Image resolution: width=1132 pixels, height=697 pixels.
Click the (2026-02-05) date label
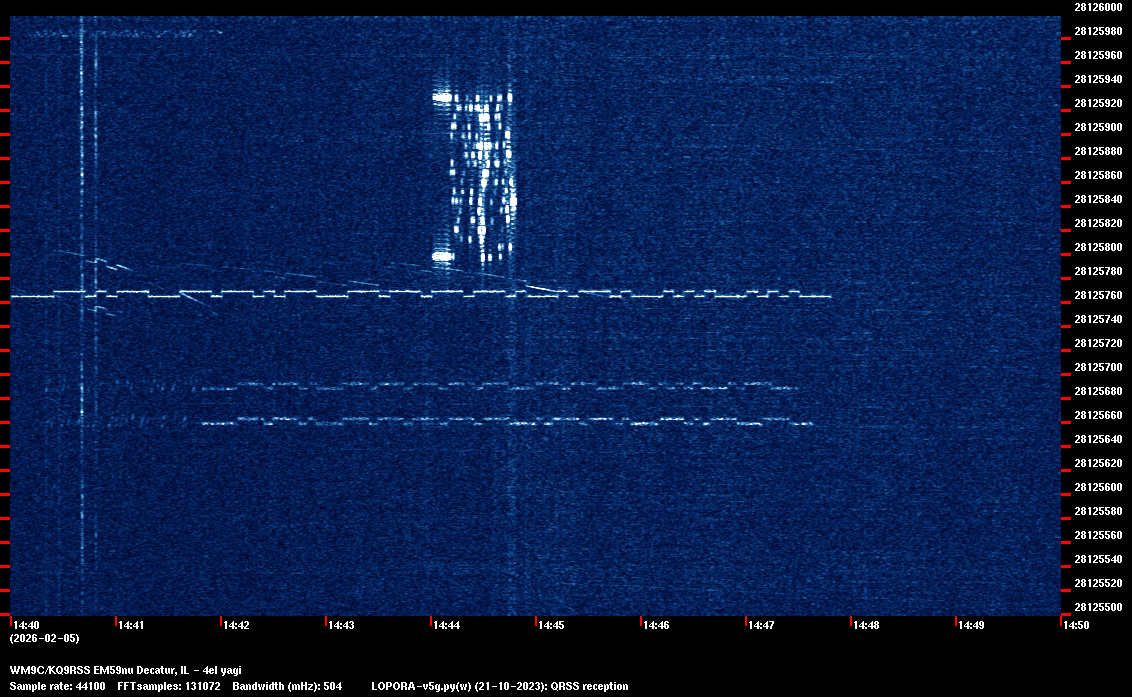point(44,638)
